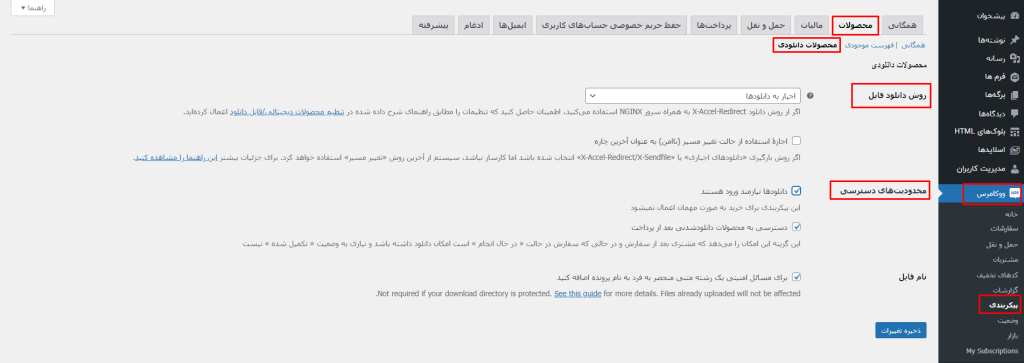Open the فهرست موجودی sub-section link
This screenshot has width=1024, height=363.
coord(869,45)
